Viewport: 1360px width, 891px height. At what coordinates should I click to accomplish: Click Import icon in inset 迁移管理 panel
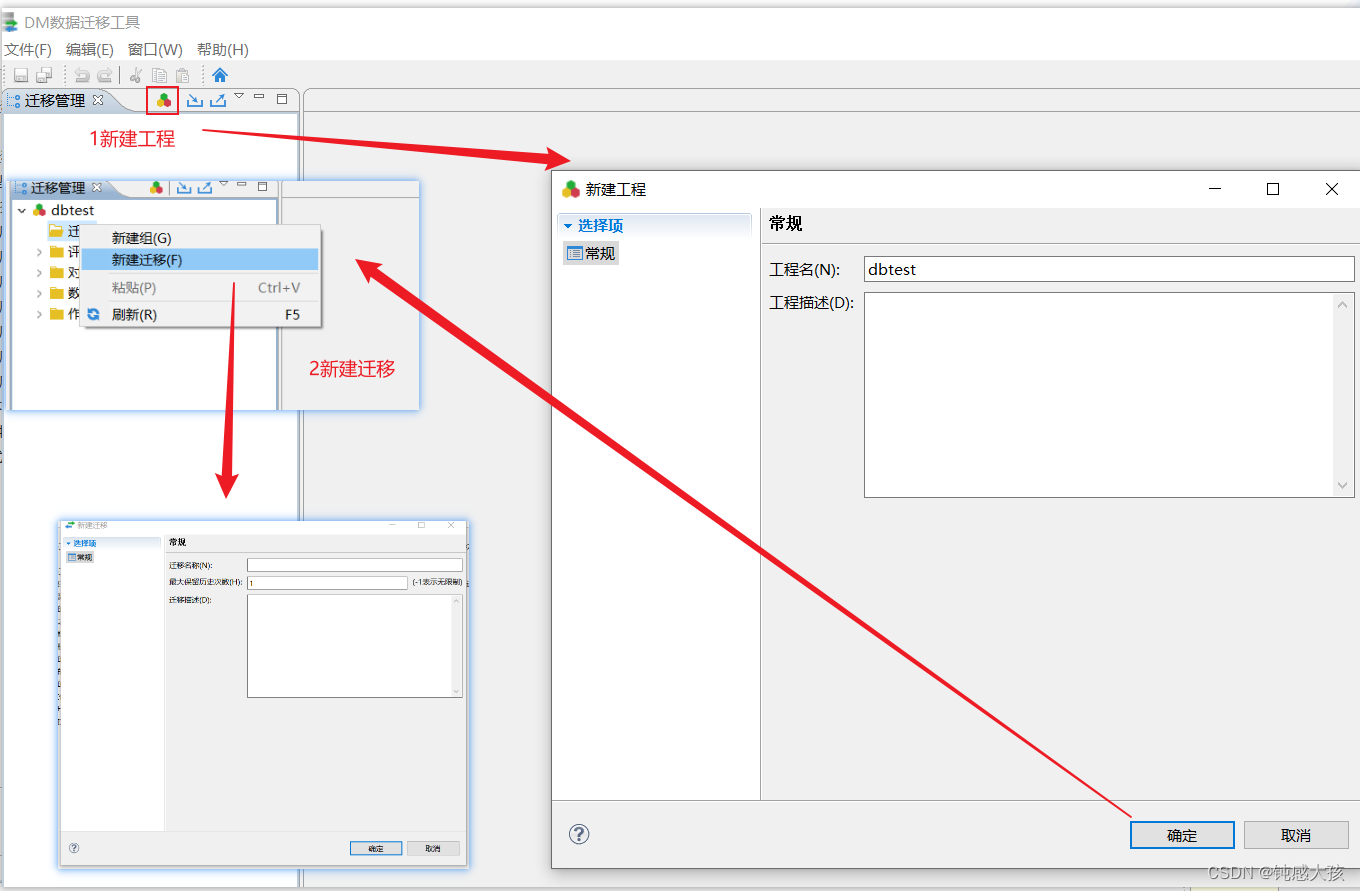point(184,187)
